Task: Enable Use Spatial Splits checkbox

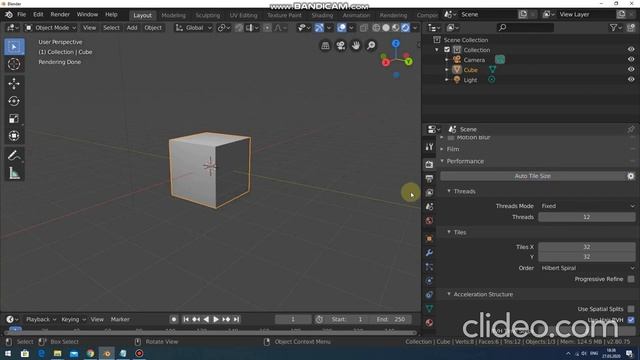Action: 631,309
